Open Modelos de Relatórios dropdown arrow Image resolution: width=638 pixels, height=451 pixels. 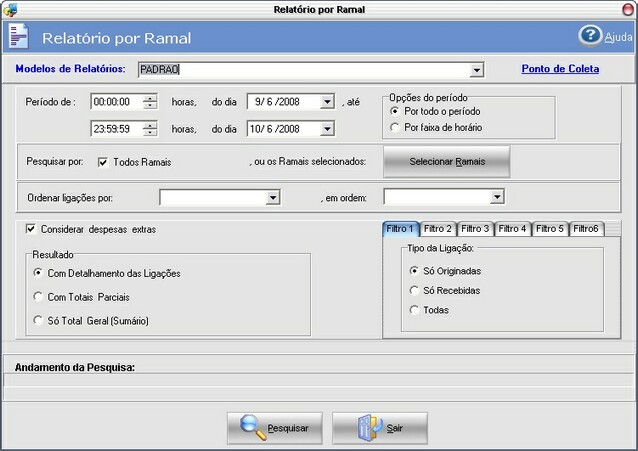[476, 70]
